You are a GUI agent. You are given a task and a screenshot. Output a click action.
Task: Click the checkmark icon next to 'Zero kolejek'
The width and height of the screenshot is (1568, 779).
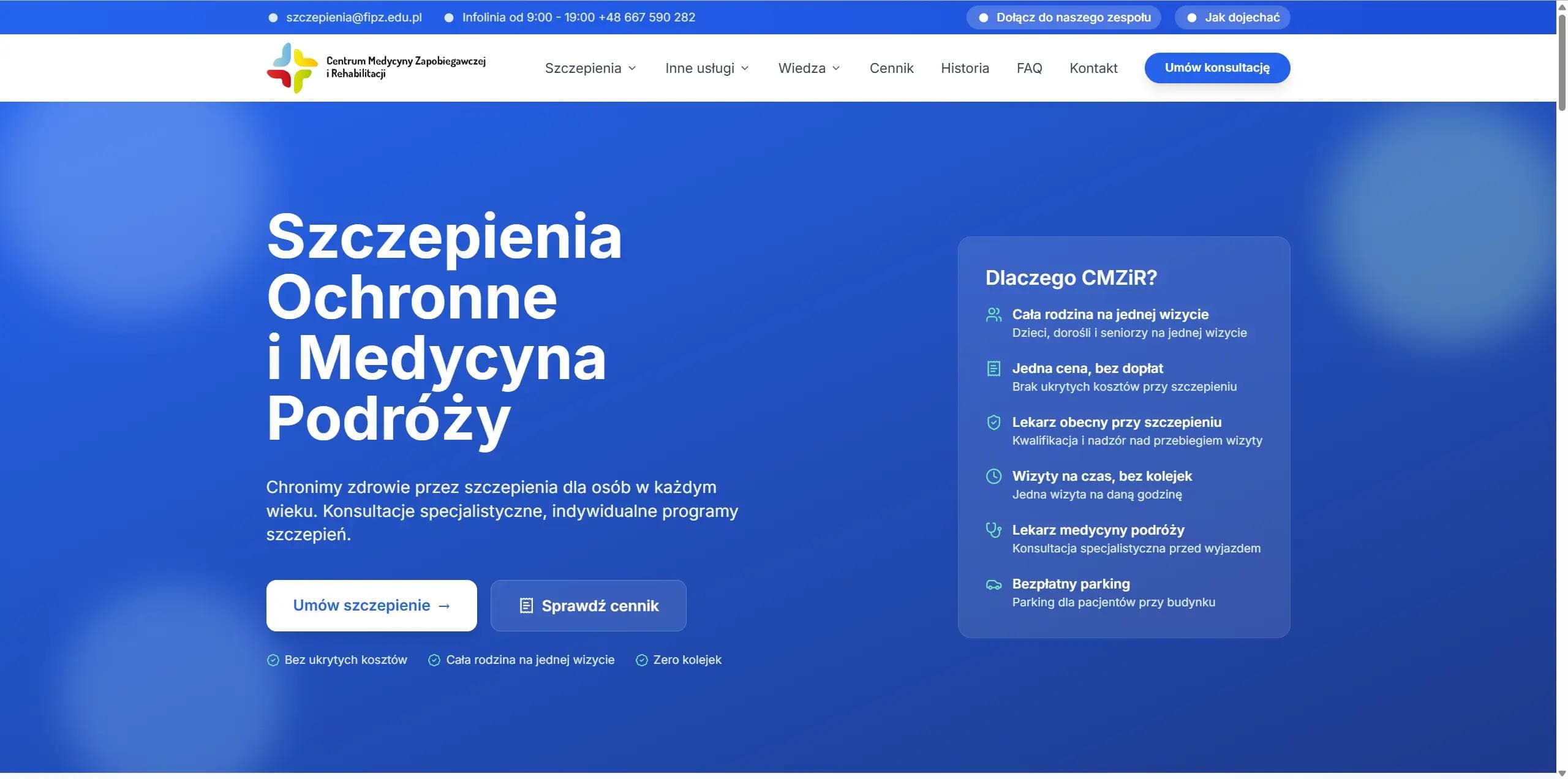[642, 660]
